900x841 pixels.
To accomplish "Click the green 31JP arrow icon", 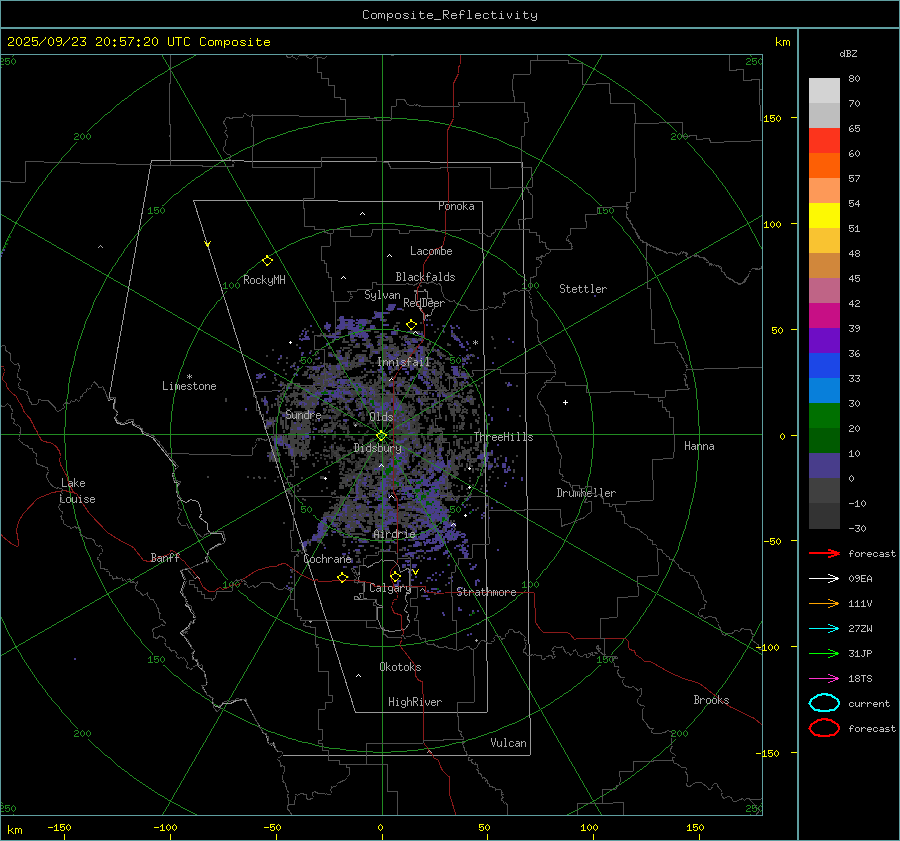I will [x=823, y=653].
